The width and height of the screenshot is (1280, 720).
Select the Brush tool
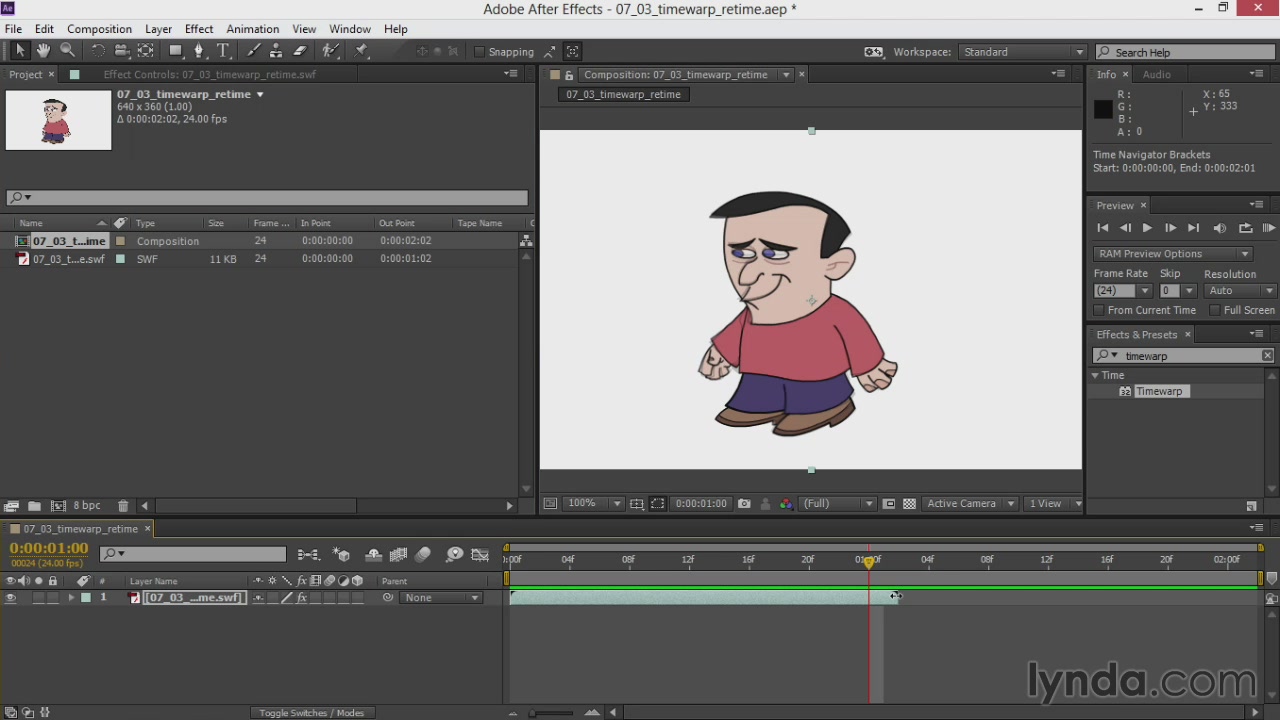(x=254, y=51)
